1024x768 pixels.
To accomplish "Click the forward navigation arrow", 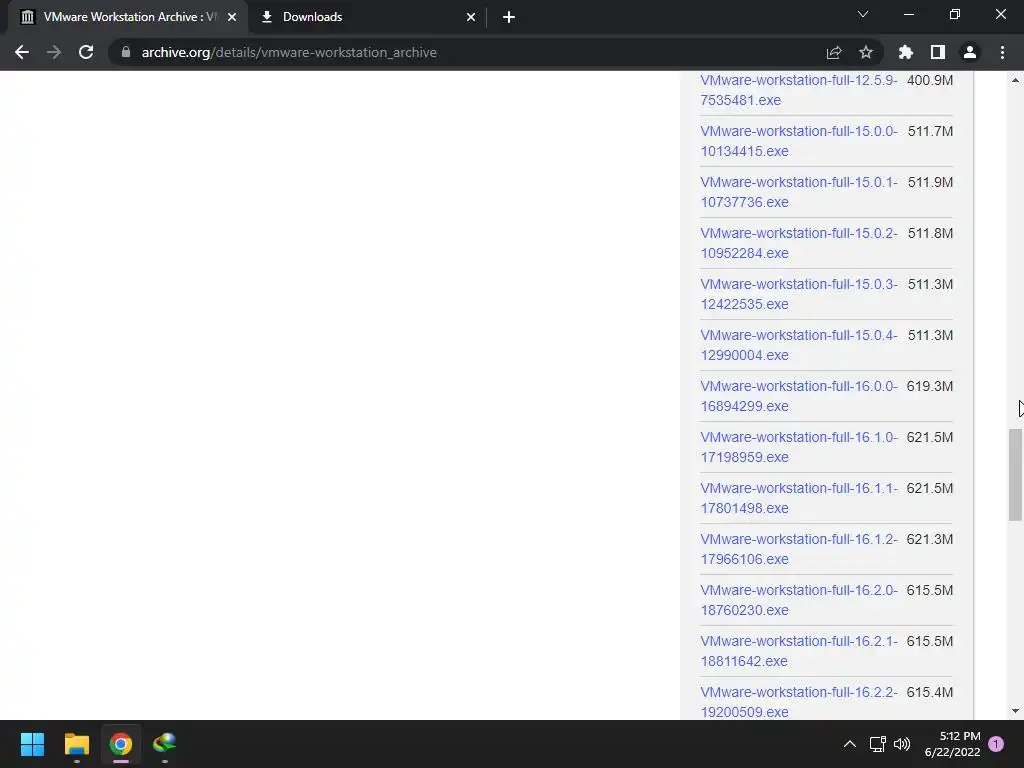I will (x=54, y=52).
